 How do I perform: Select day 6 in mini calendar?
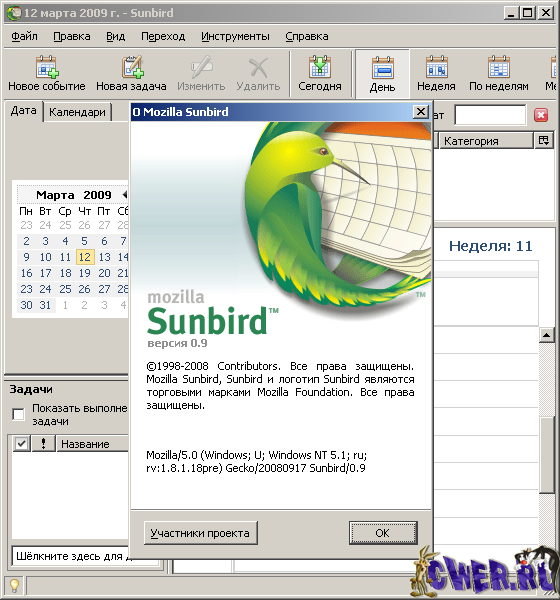104,241
